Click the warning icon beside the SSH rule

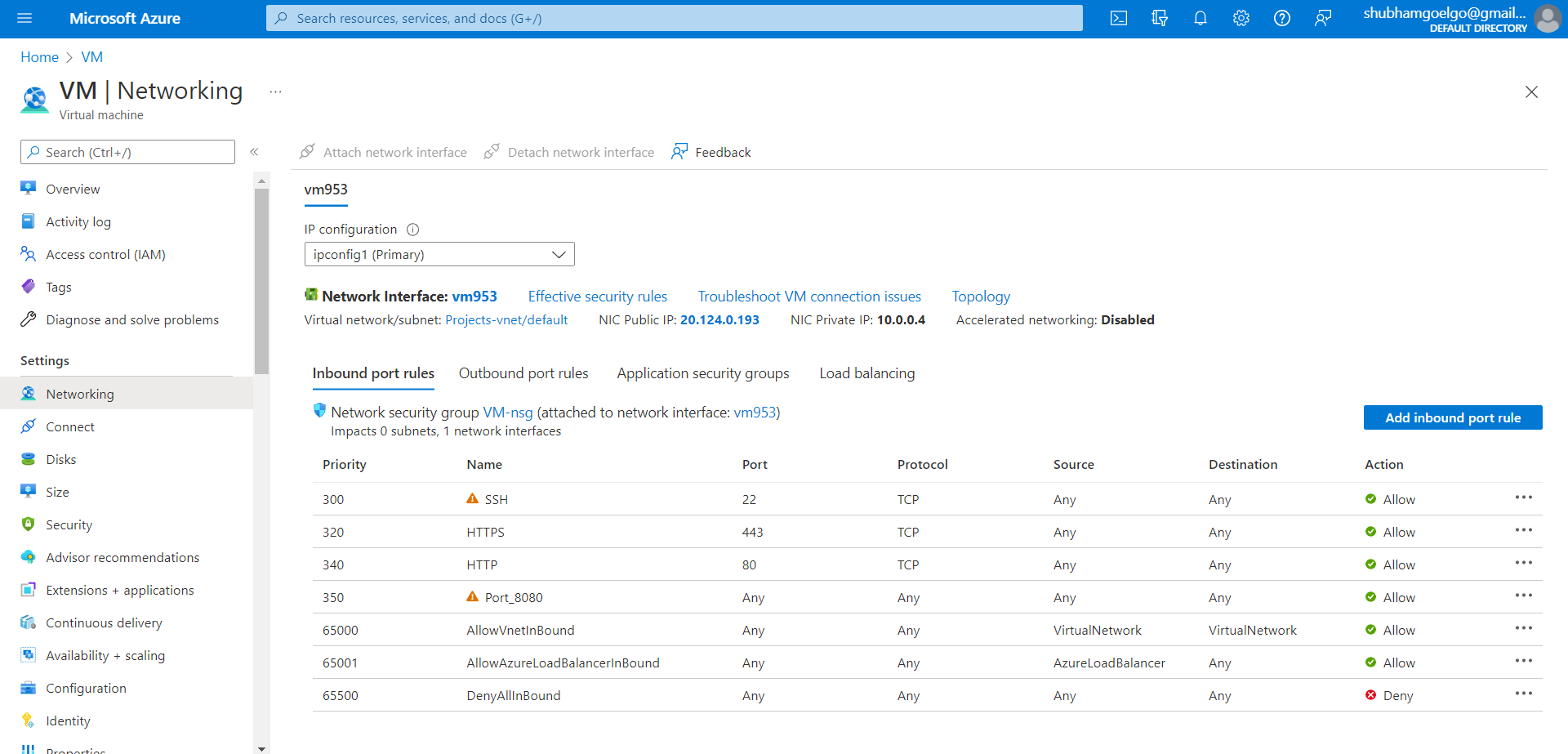[x=473, y=498]
